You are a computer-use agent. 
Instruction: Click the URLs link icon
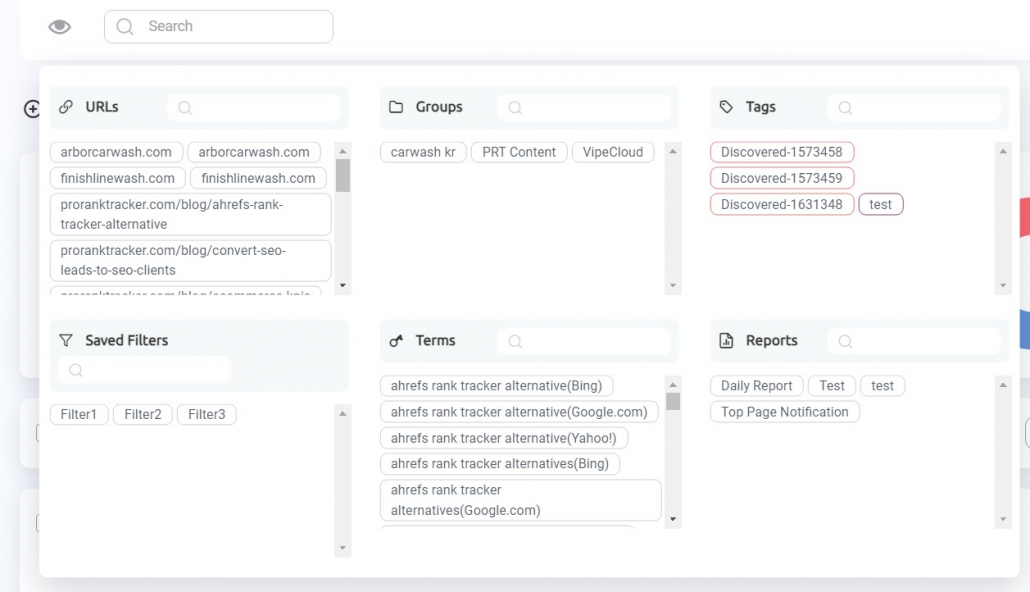point(66,106)
